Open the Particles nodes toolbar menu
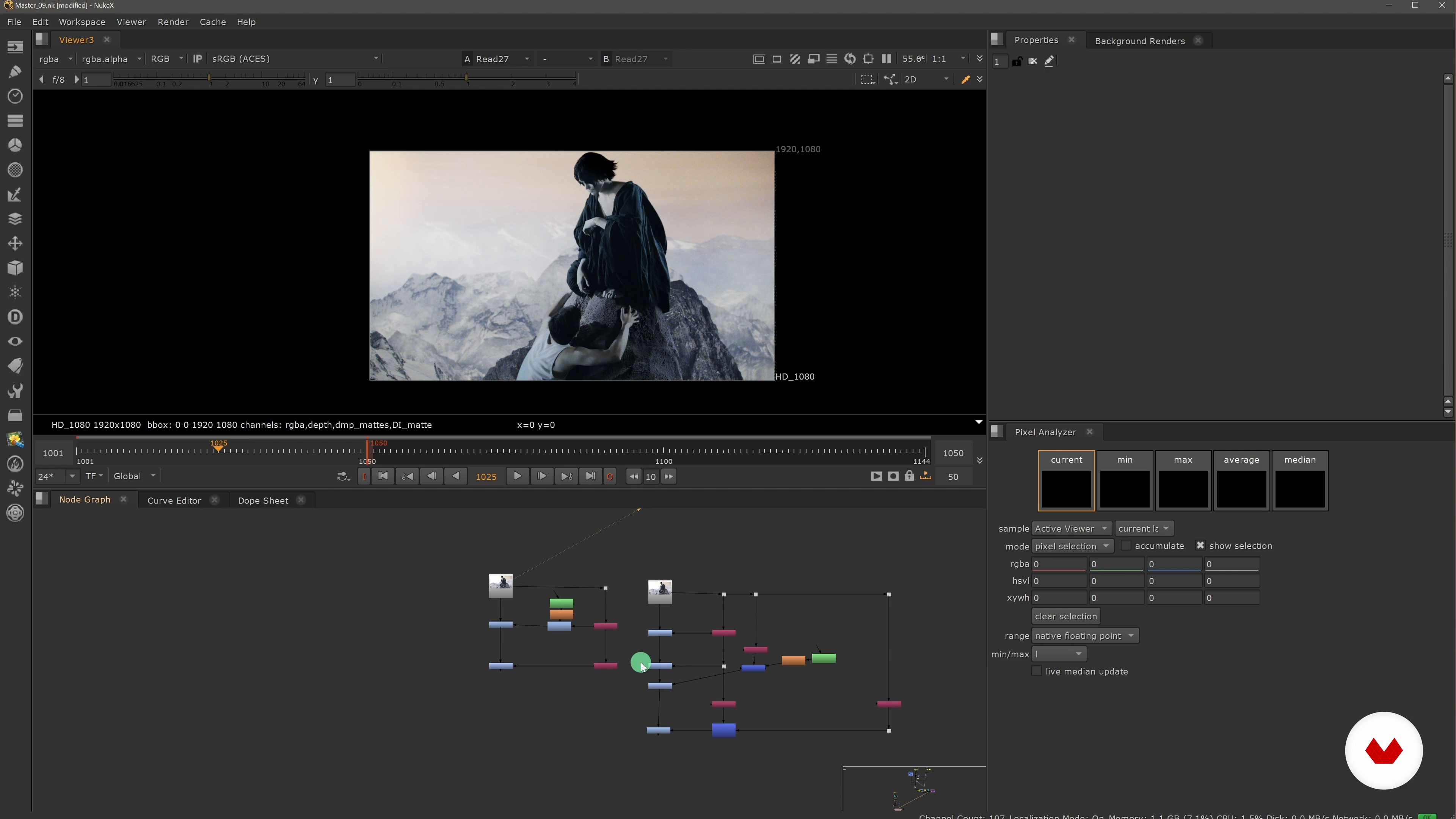This screenshot has height=819, width=1456. [x=15, y=292]
